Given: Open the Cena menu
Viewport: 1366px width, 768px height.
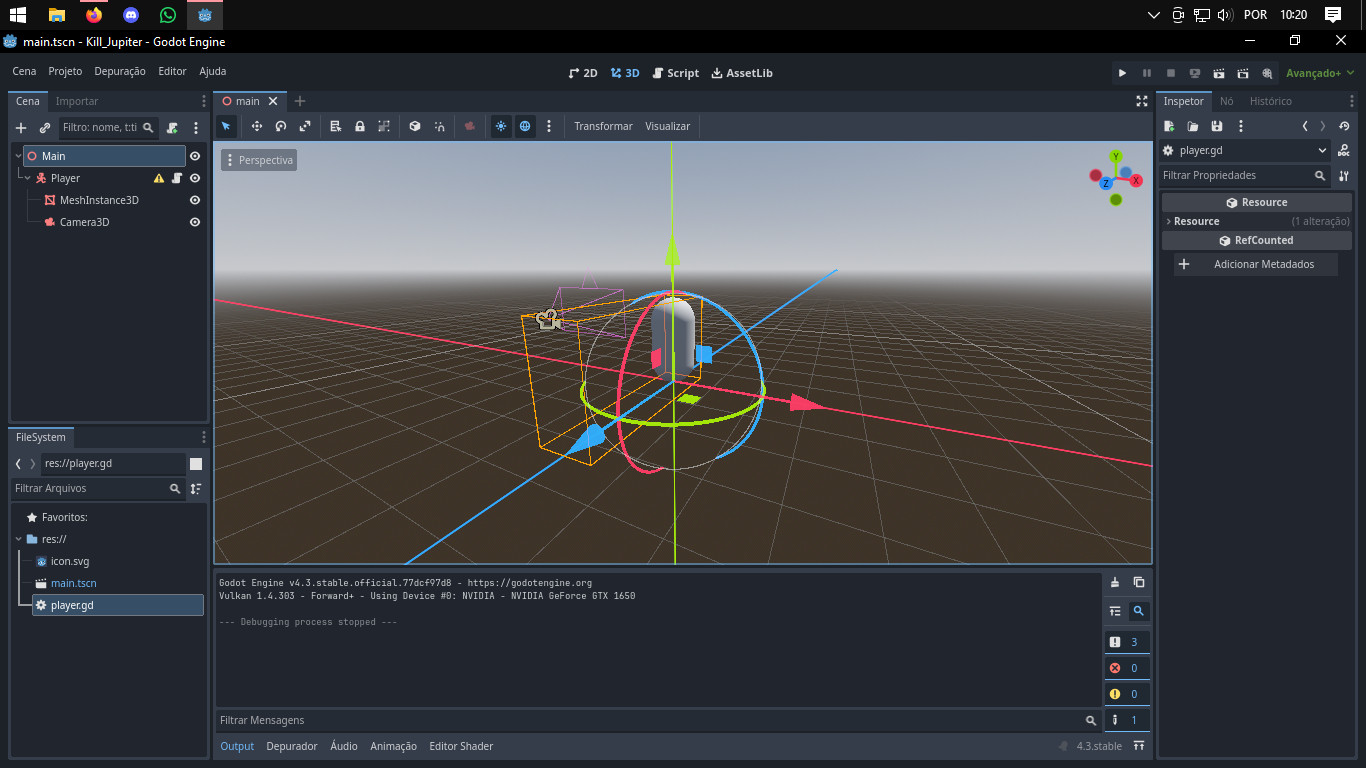Looking at the screenshot, I should [x=24, y=71].
